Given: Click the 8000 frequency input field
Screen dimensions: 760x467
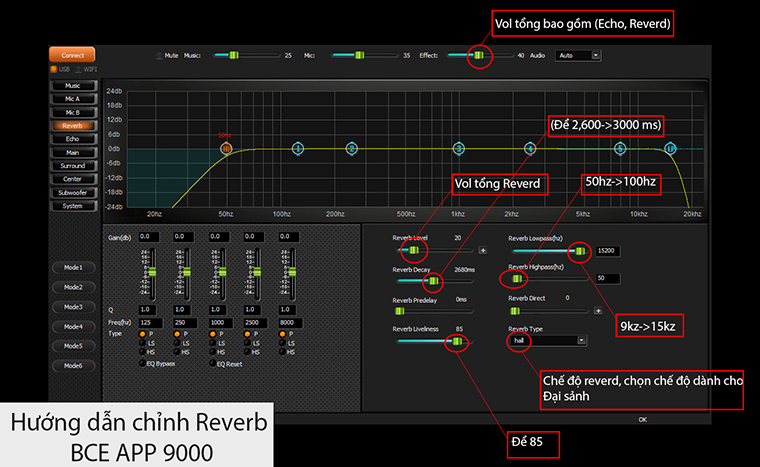Looking at the screenshot, I should point(290,323).
